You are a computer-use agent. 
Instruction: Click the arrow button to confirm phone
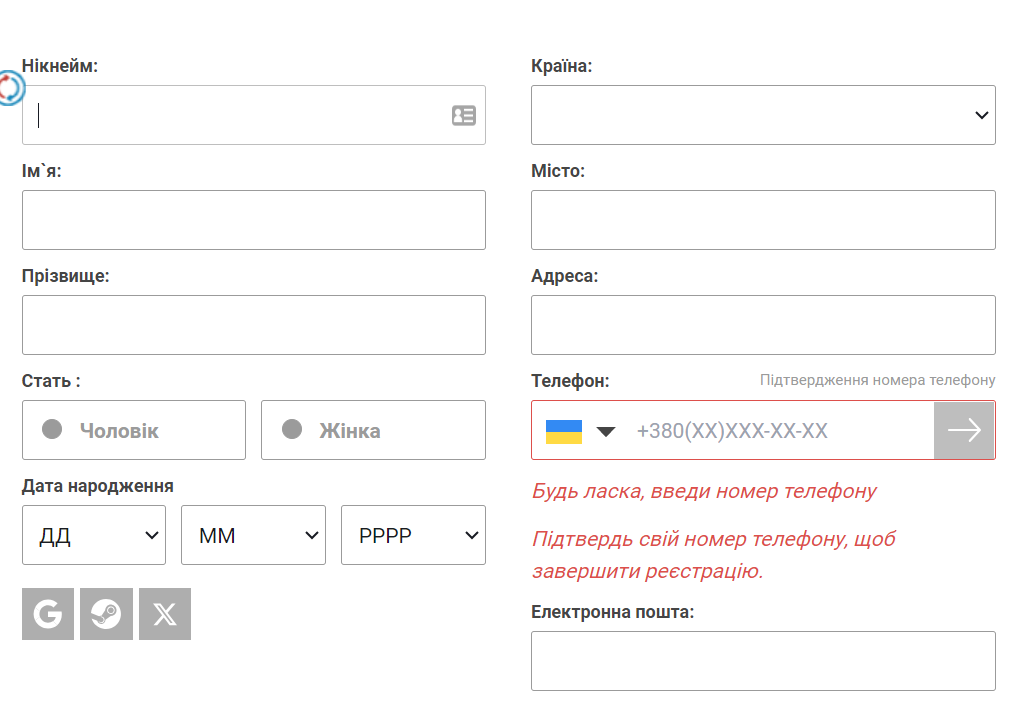964,430
